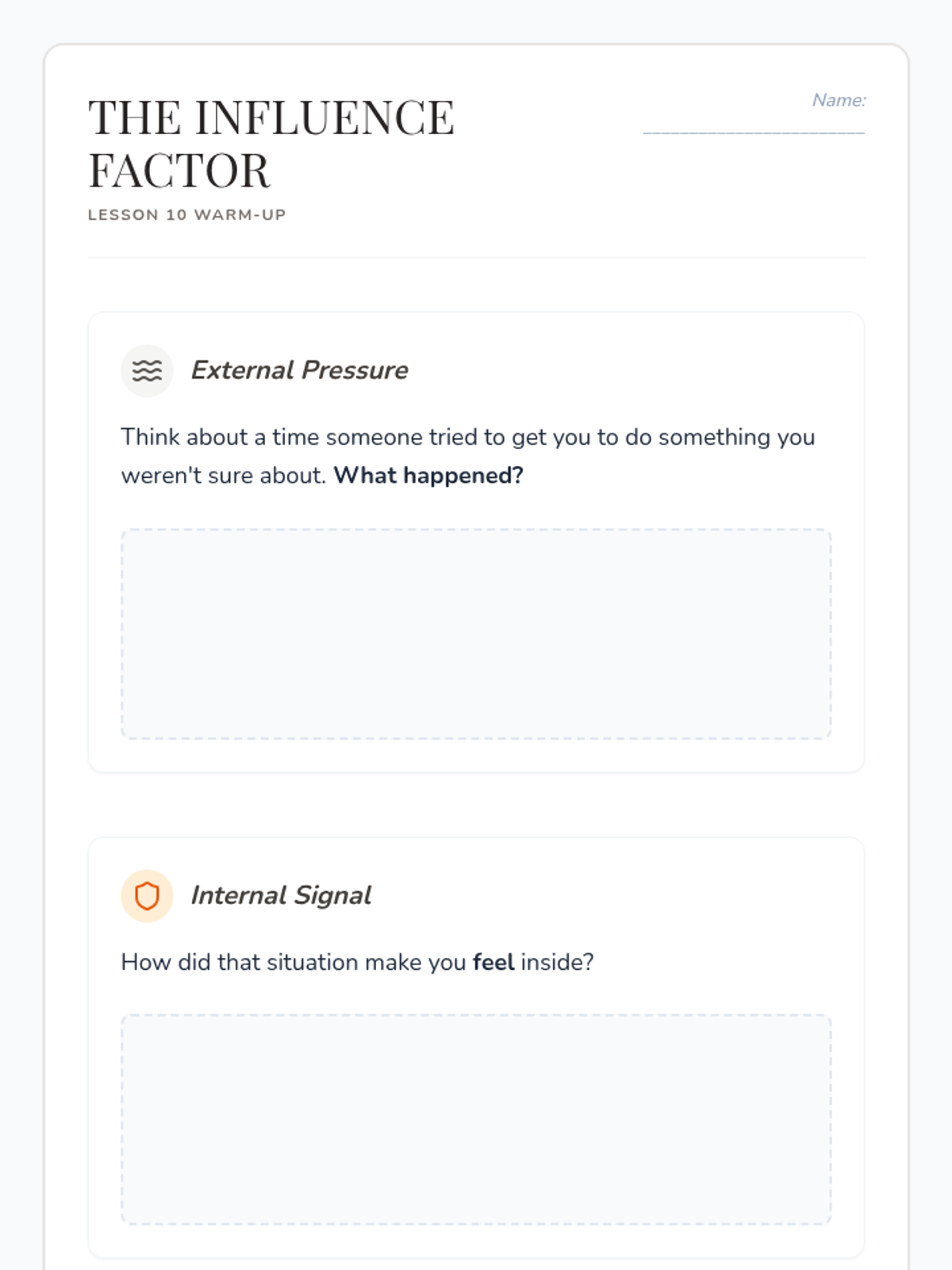Screen dimensions: 952x1270
Task: Click the word FACTOR in the title
Action: (x=179, y=171)
